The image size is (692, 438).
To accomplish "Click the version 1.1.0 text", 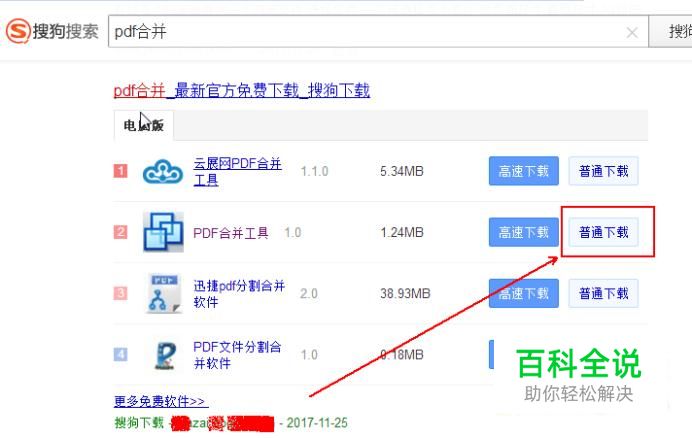I will point(314,171).
